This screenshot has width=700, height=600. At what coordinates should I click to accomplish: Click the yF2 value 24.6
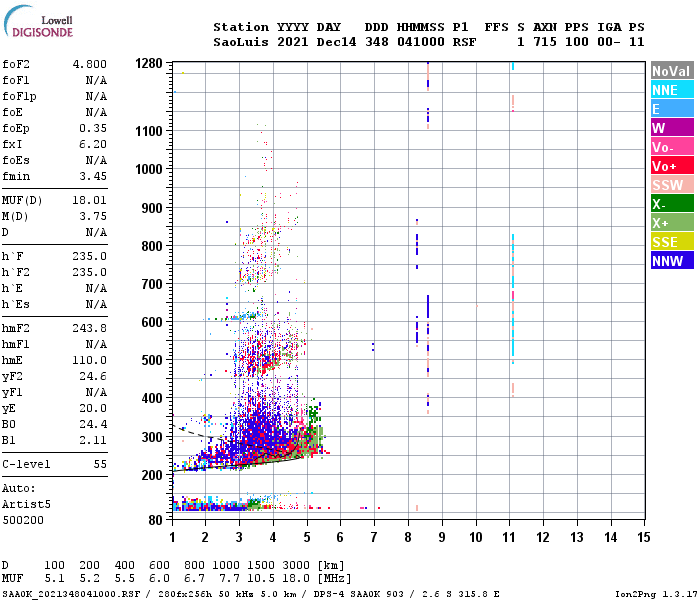[93, 377]
